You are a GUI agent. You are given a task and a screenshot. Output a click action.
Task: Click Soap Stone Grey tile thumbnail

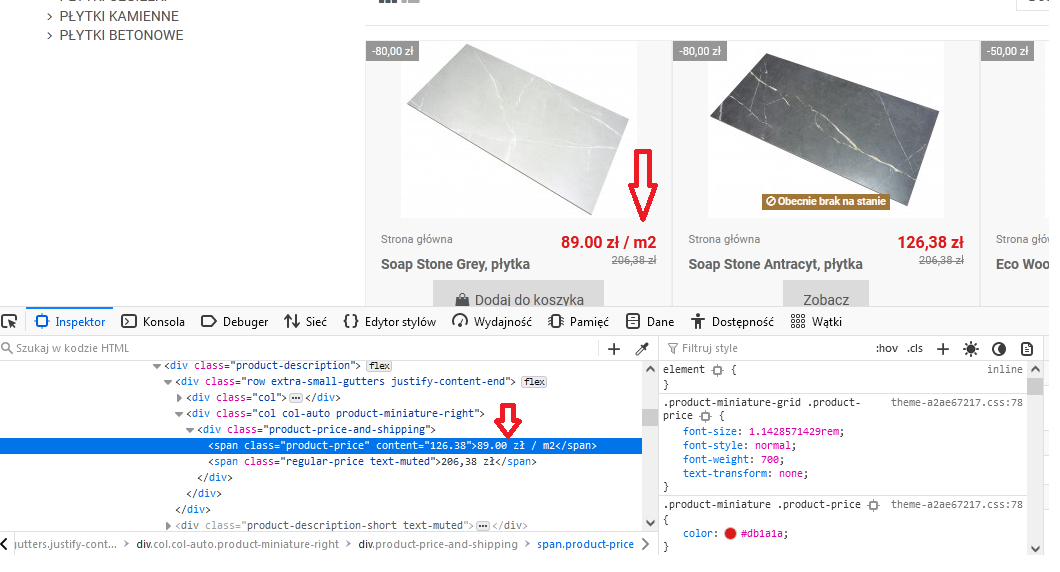pos(519,130)
